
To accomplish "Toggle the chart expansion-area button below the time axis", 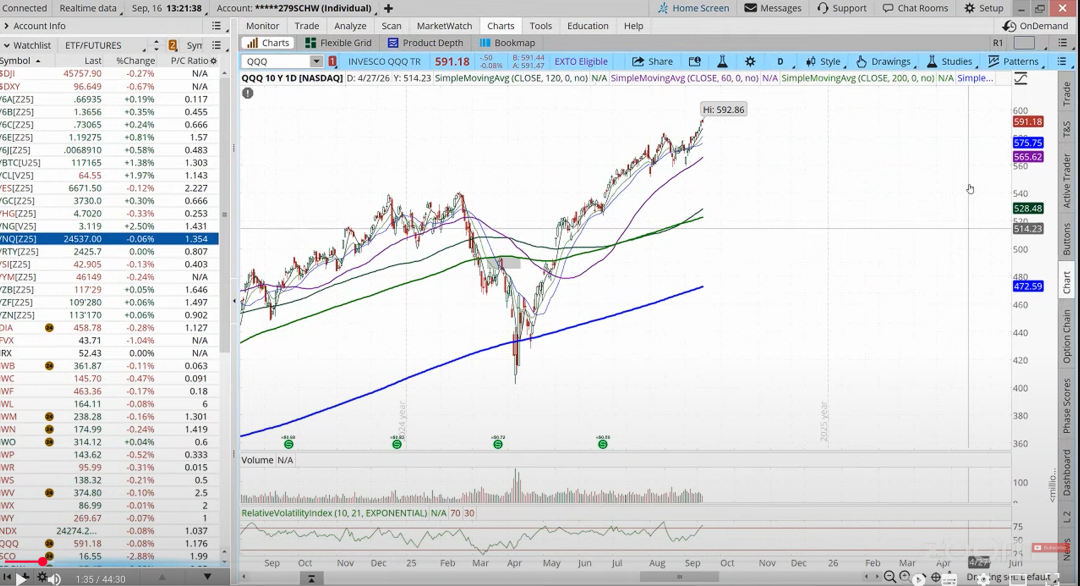I will pyautogui.click(x=311, y=578).
